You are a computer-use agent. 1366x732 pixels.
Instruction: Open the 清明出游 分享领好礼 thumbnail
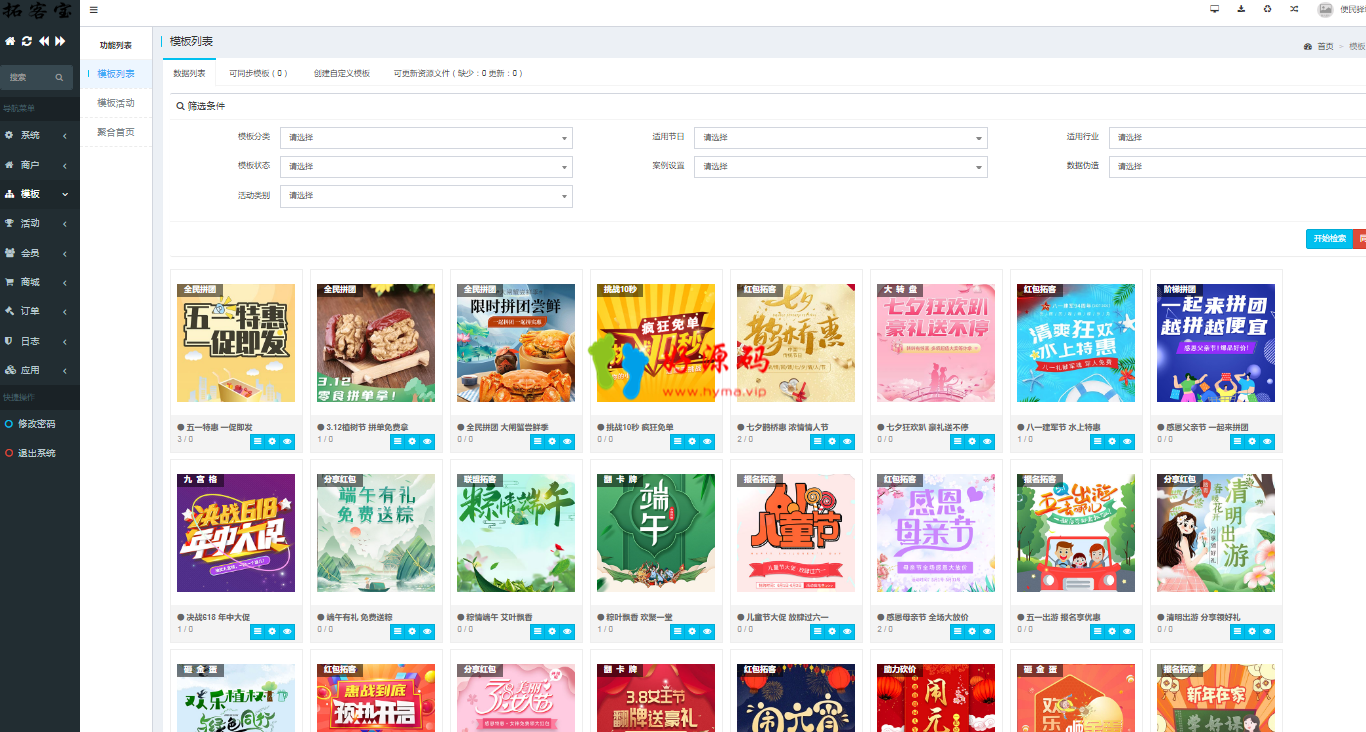[1216, 533]
